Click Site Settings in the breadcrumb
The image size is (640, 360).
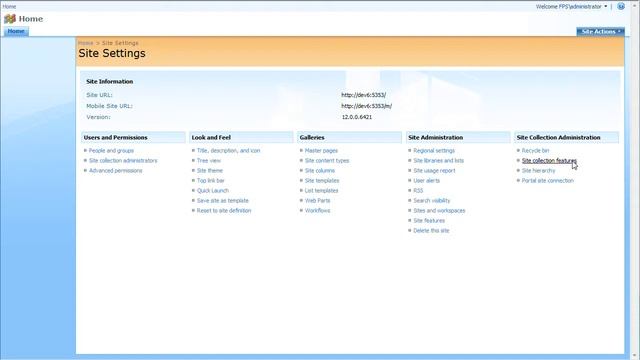pyautogui.click(x=120, y=43)
